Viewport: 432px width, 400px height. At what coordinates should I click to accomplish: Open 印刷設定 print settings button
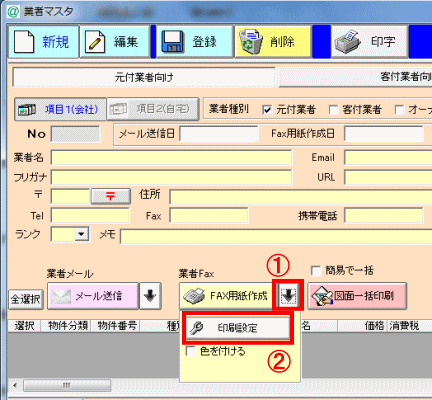(x=238, y=328)
